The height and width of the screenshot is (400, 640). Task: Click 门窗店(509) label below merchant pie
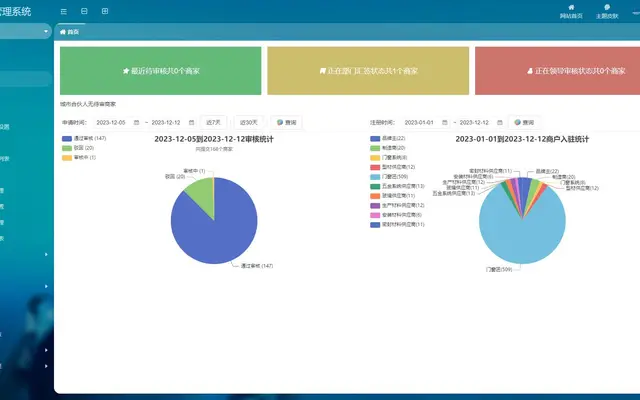point(499,269)
